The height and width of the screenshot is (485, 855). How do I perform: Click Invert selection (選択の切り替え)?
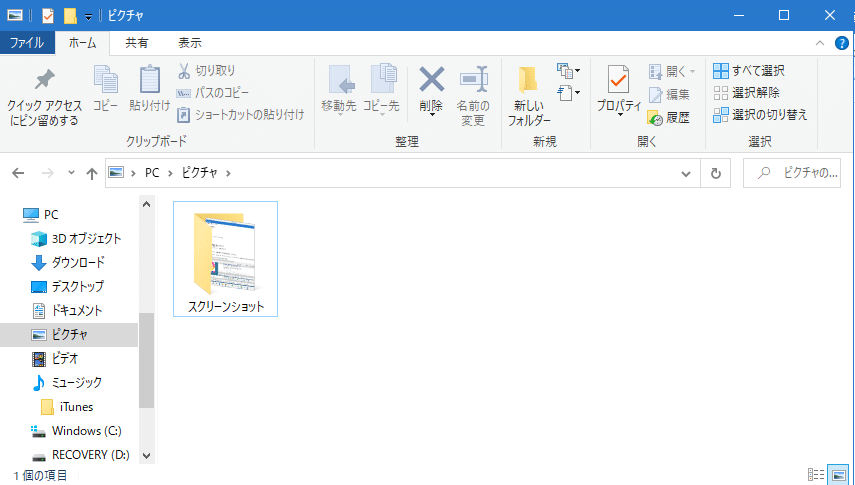click(x=760, y=115)
